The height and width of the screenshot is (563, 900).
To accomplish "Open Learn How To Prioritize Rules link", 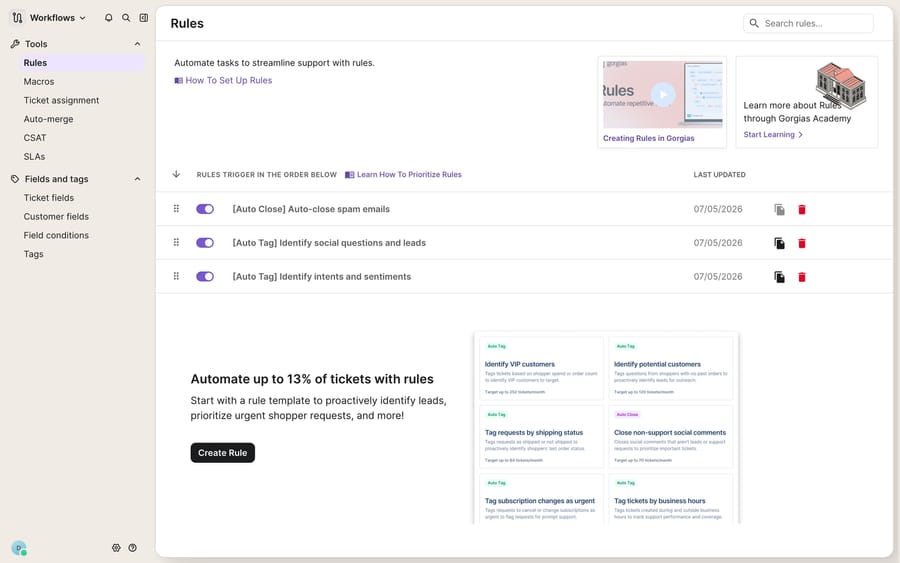I will pos(409,174).
